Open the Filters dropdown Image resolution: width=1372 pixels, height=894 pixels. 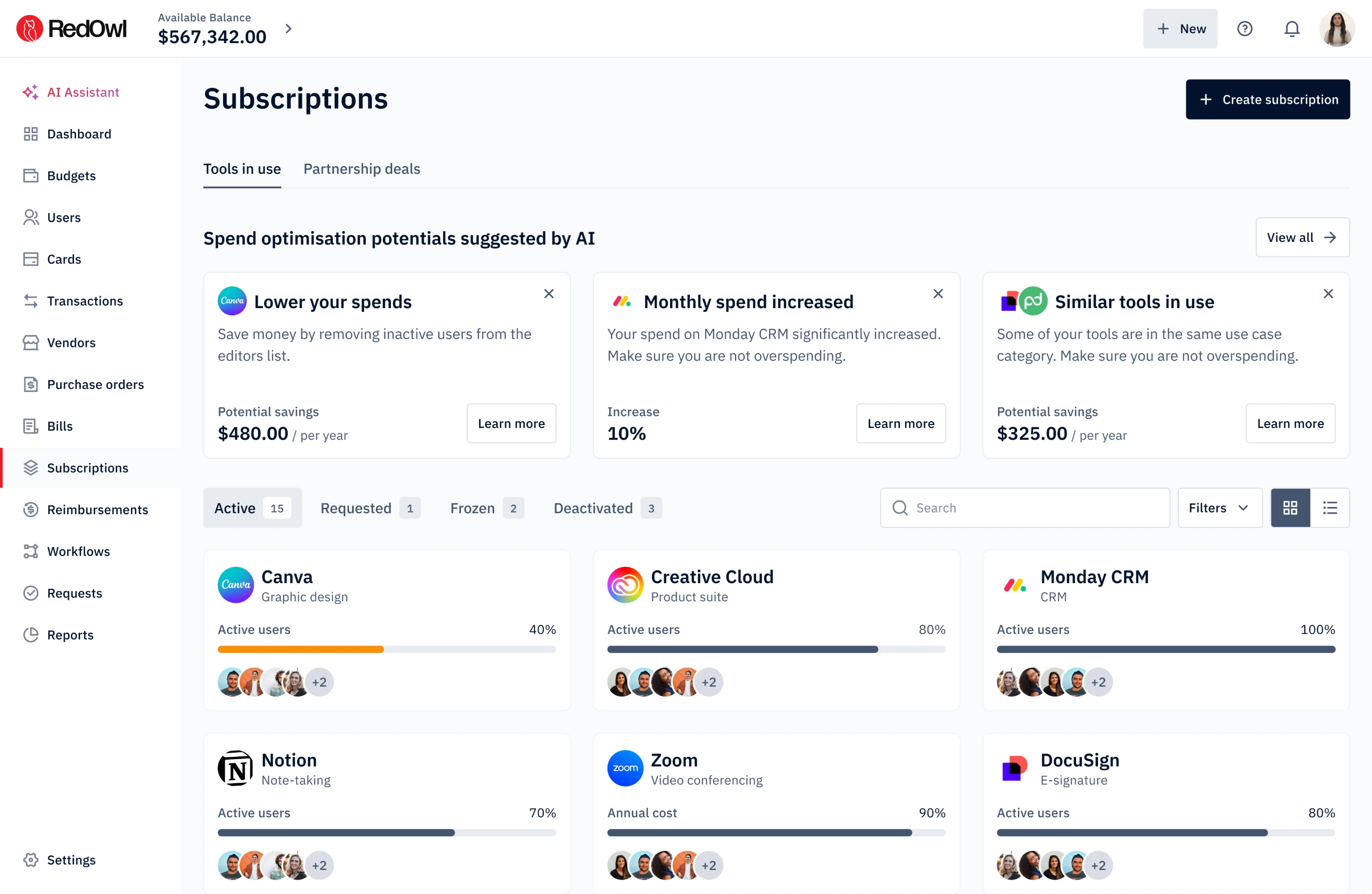1219,508
